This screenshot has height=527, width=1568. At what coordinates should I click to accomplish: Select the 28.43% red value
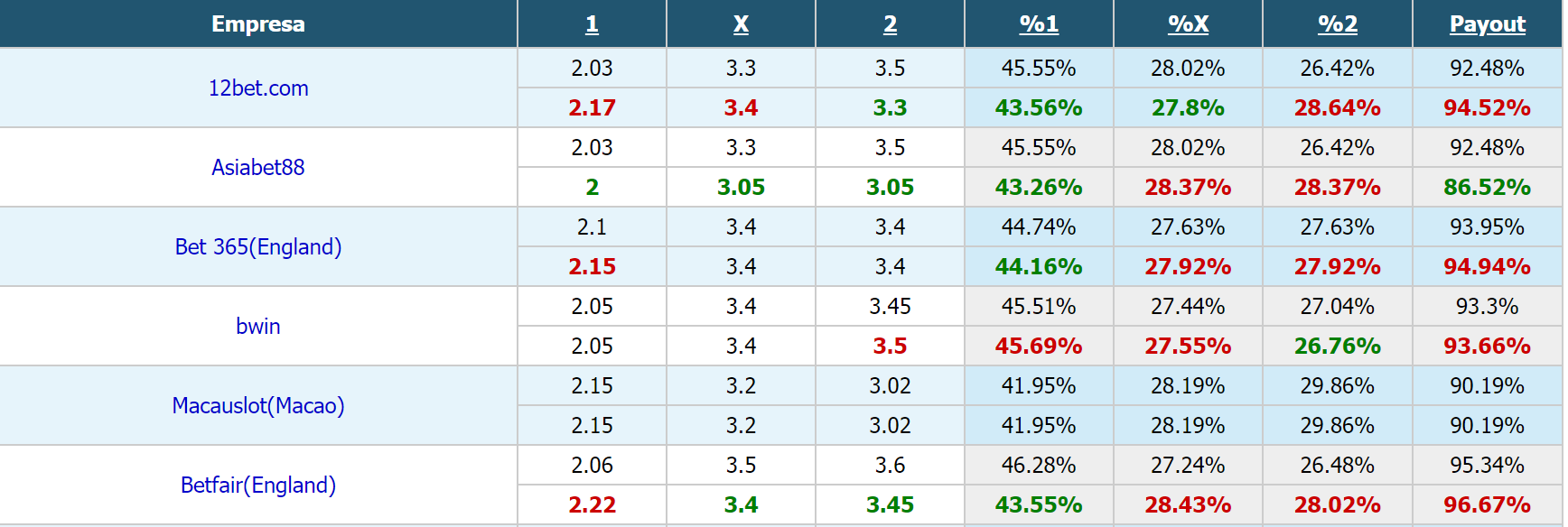click(1188, 504)
